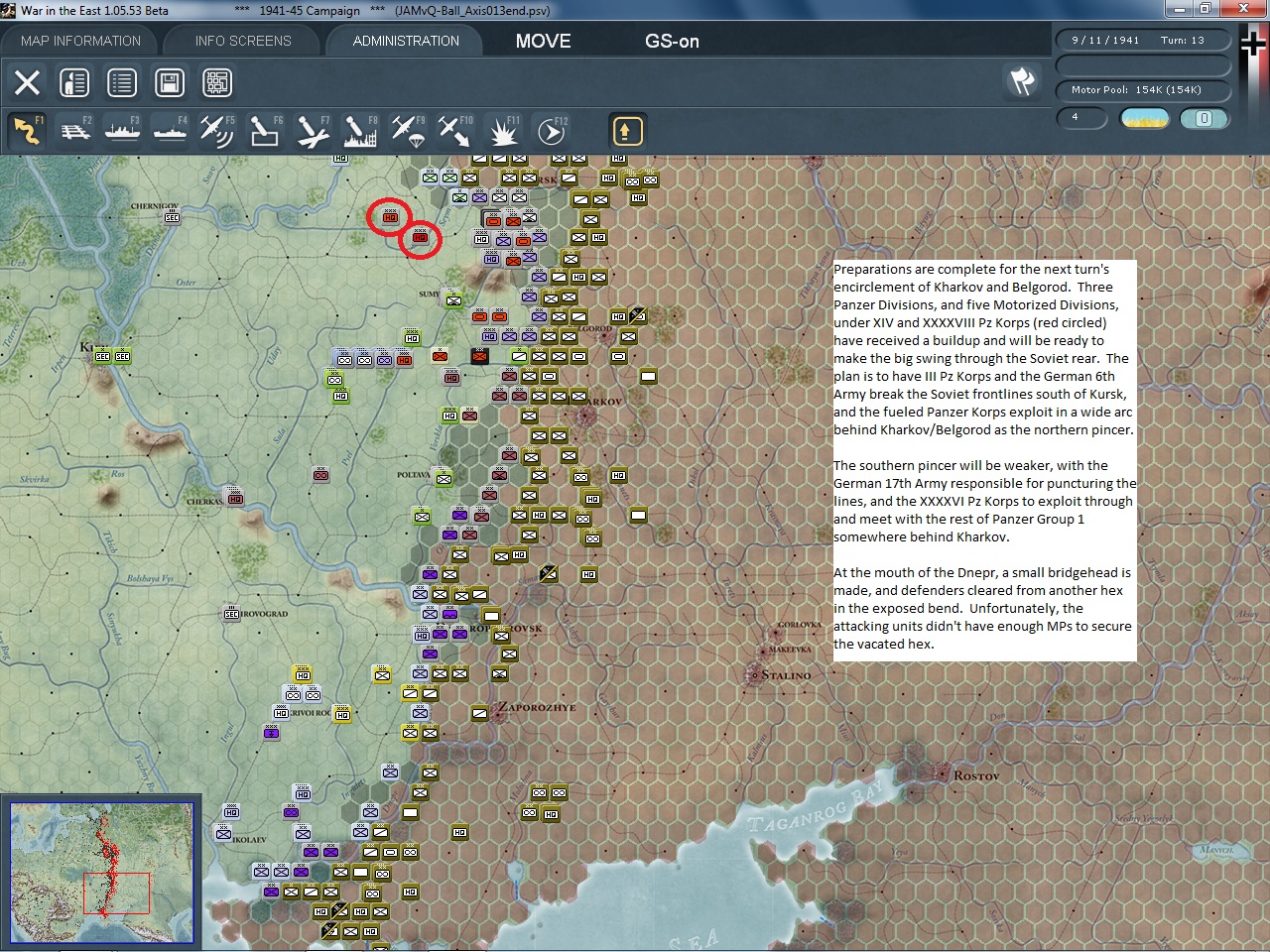Select the F7 bomb airfield mode icon
This screenshot has width=1270, height=952.
pos(313,131)
